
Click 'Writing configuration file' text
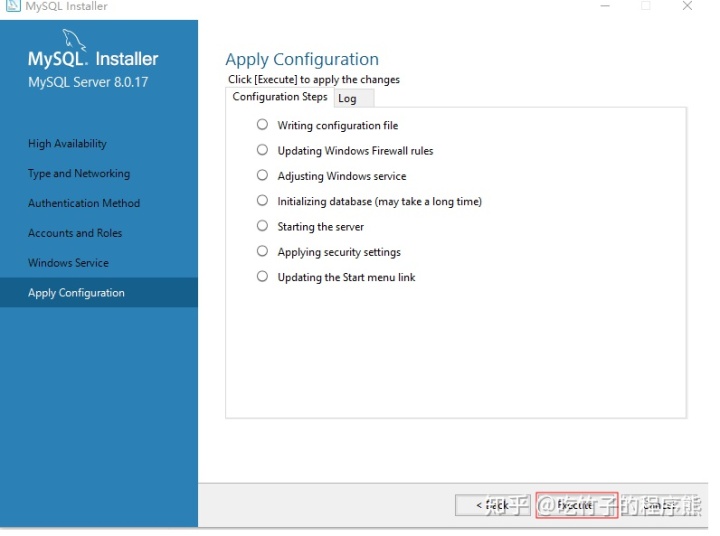(x=338, y=126)
